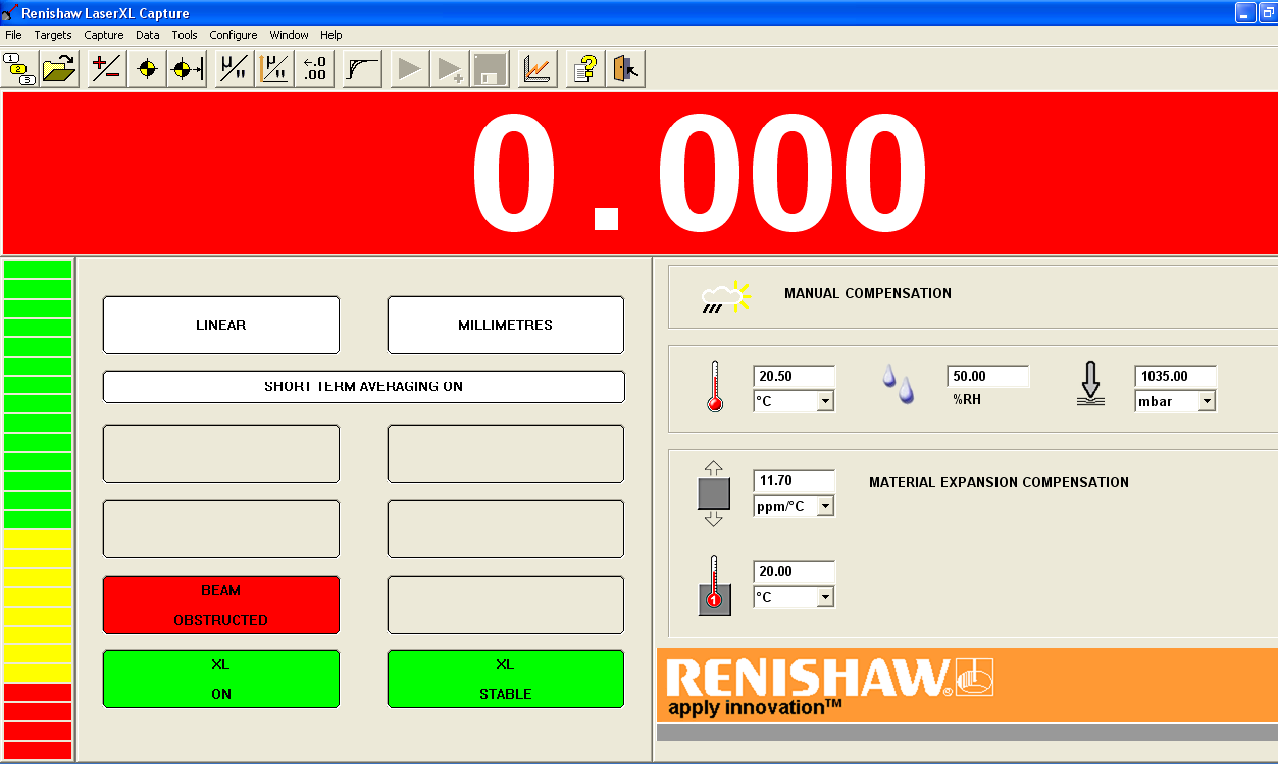Screen dimensions: 1278x764
Task: Click the MILLIMETRES units button
Action: (505, 325)
